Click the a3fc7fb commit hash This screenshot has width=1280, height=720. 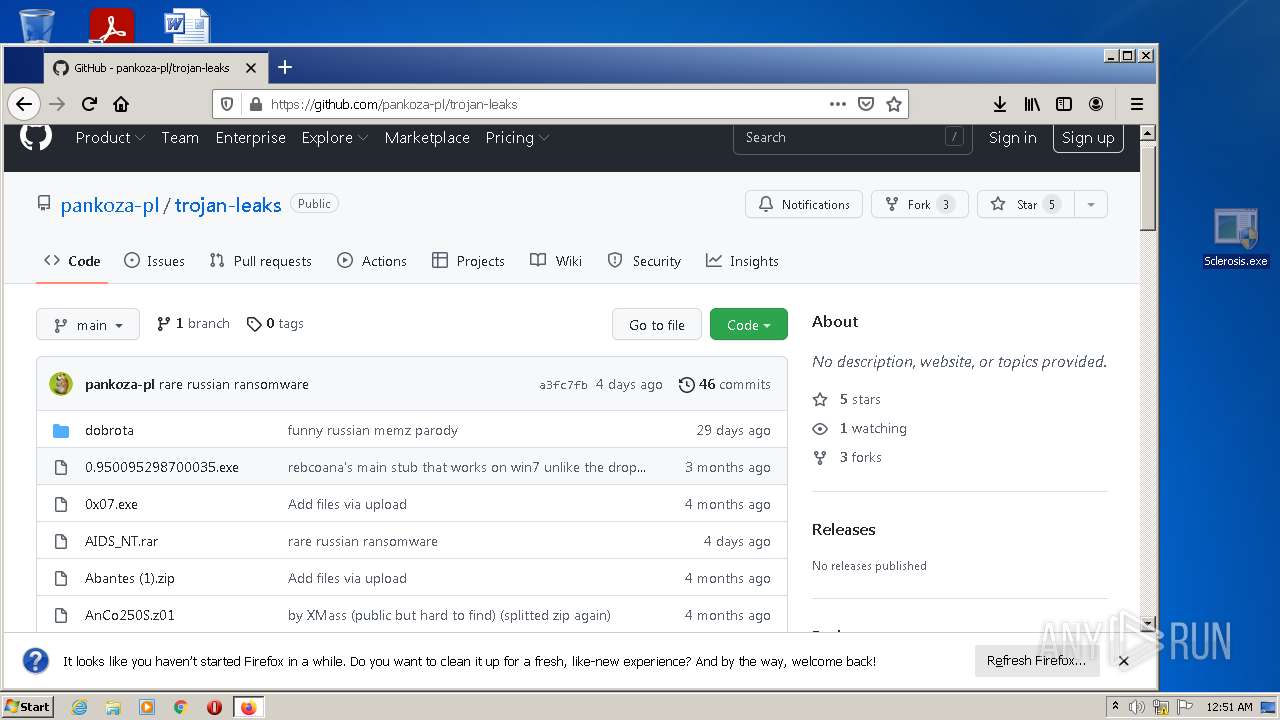click(x=563, y=385)
